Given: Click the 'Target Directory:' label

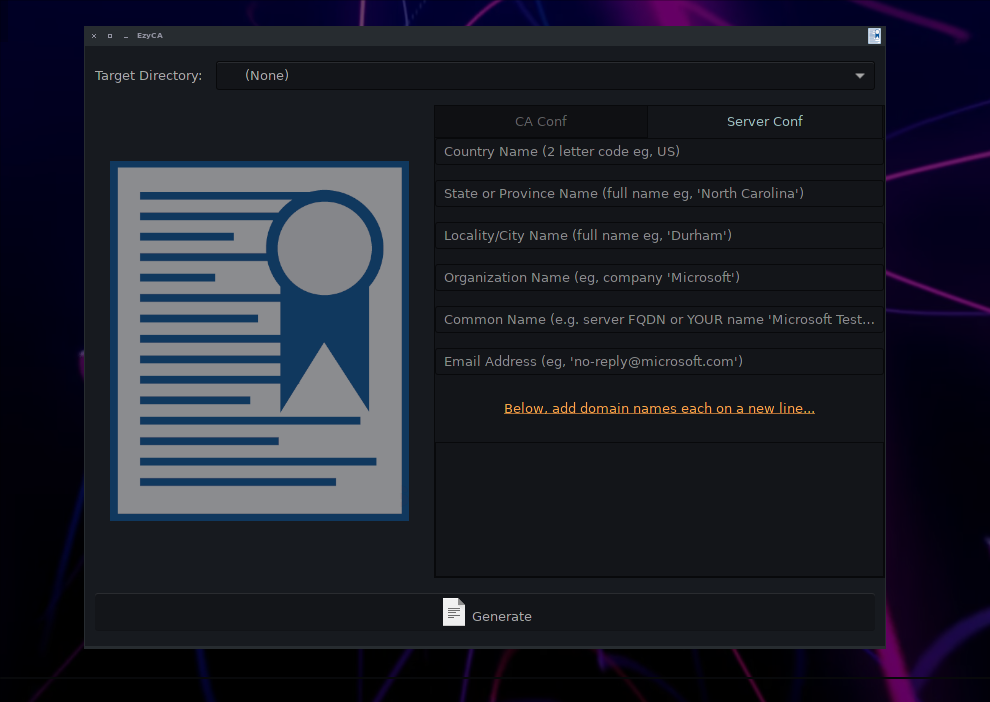Looking at the screenshot, I should click(x=148, y=76).
